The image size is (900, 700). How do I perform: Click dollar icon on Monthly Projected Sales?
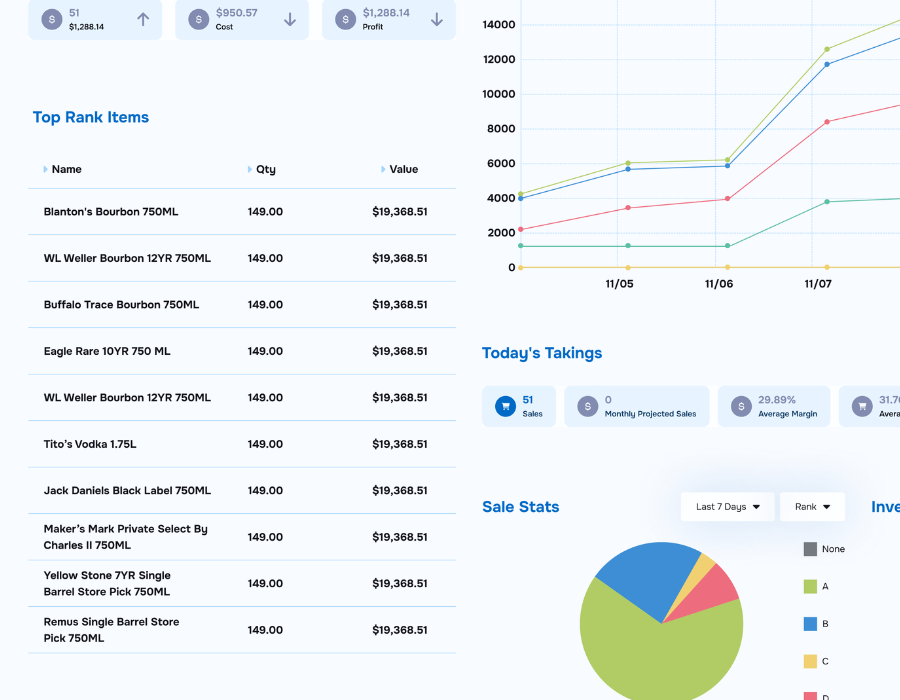coord(588,406)
